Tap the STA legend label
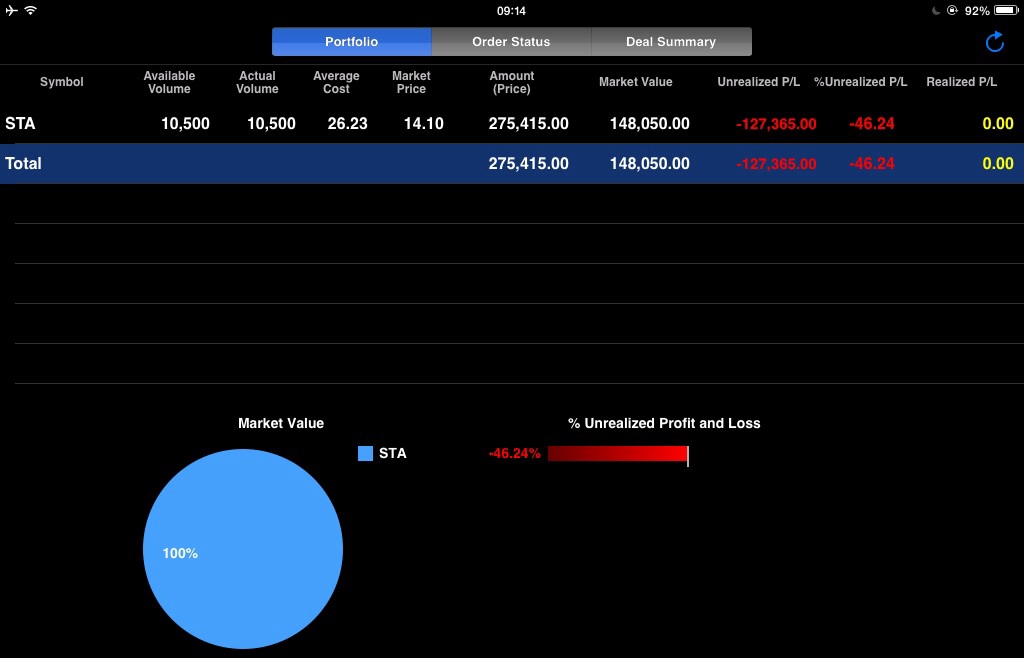Viewport: 1024px width, 658px height. tap(392, 453)
